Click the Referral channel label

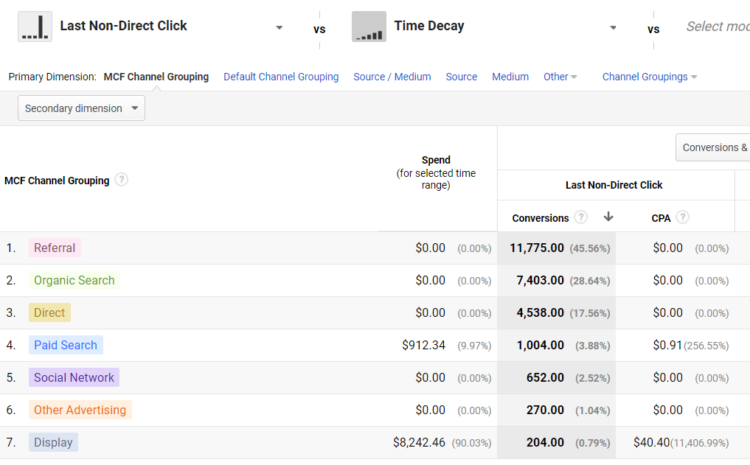pyautogui.click(x=55, y=248)
